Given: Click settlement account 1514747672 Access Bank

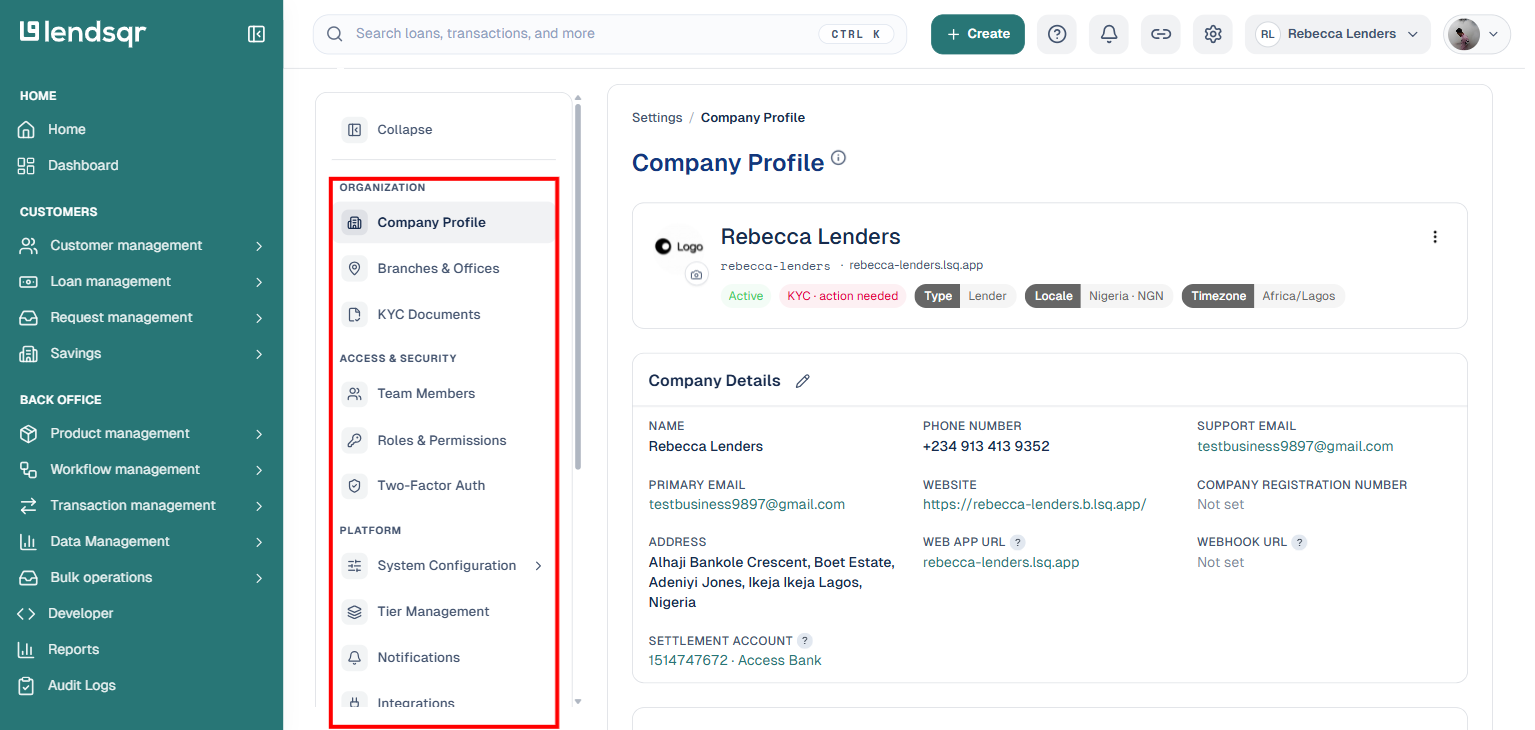Looking at the screenshot, I should coord(735,660).
